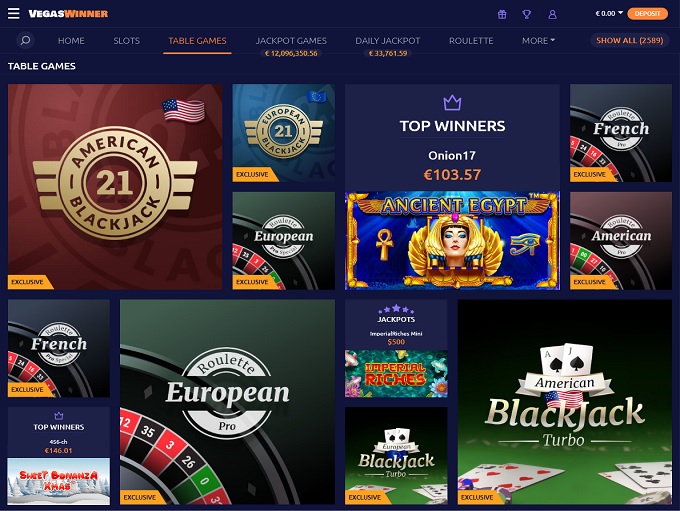Expand the More menu
This screenshot has height=511, width=680.
pos(538,40)
